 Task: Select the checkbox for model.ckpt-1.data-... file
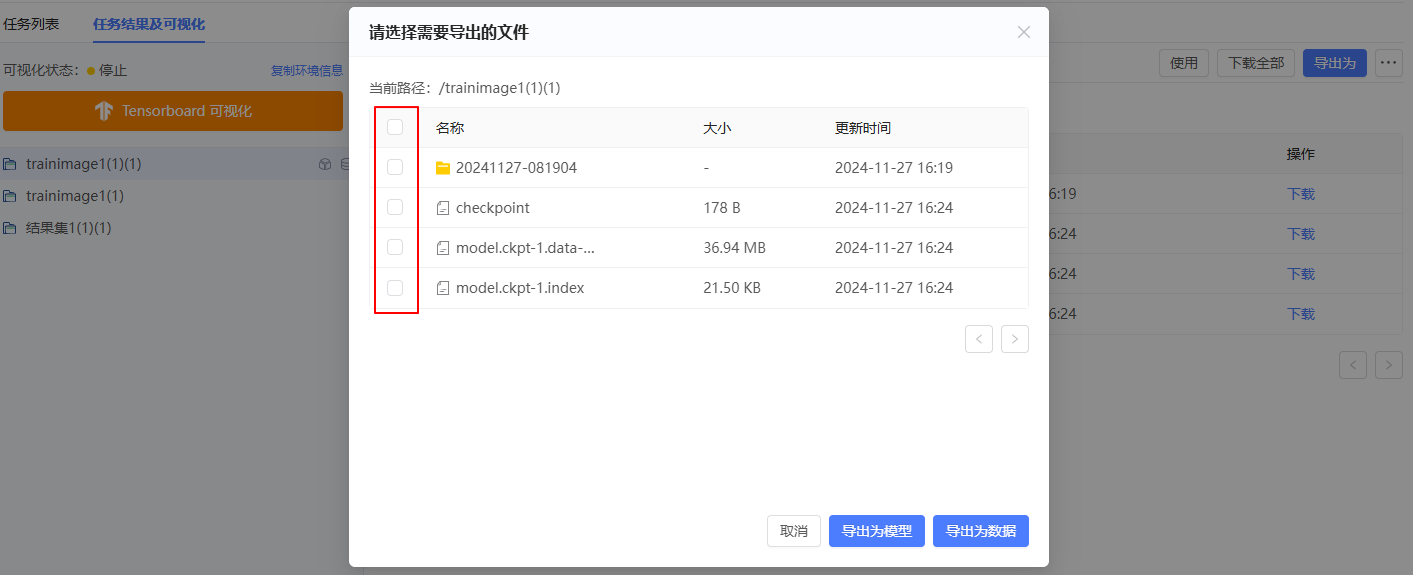395,247
